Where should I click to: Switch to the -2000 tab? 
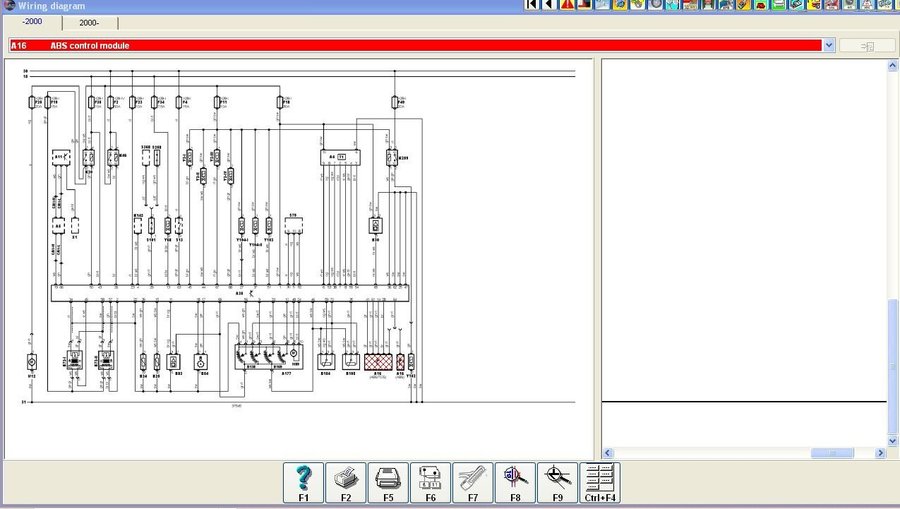pos(32,22)
